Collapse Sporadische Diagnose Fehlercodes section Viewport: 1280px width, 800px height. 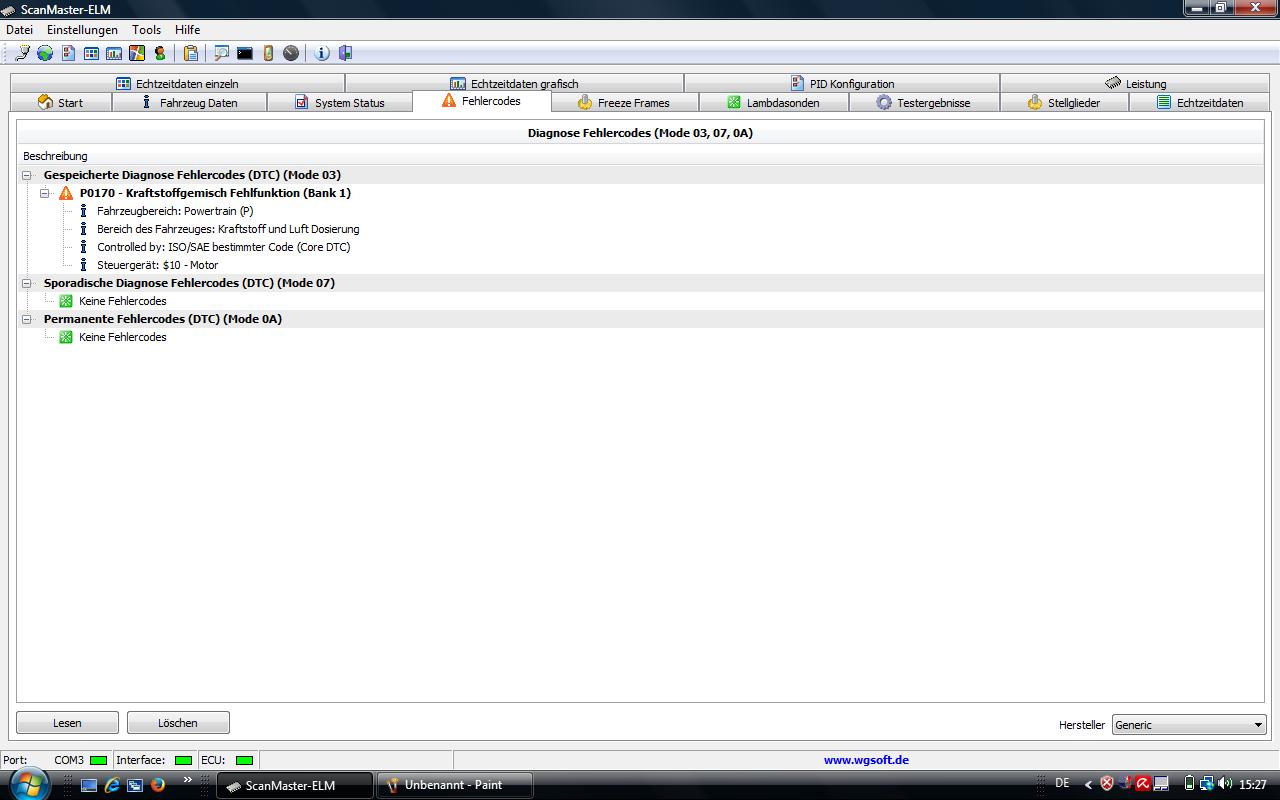tap(27, 283)
